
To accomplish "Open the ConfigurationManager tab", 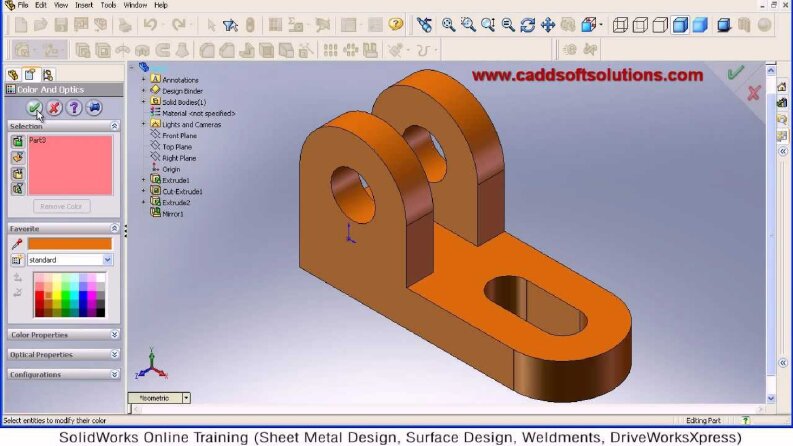I will pos(48,75).
